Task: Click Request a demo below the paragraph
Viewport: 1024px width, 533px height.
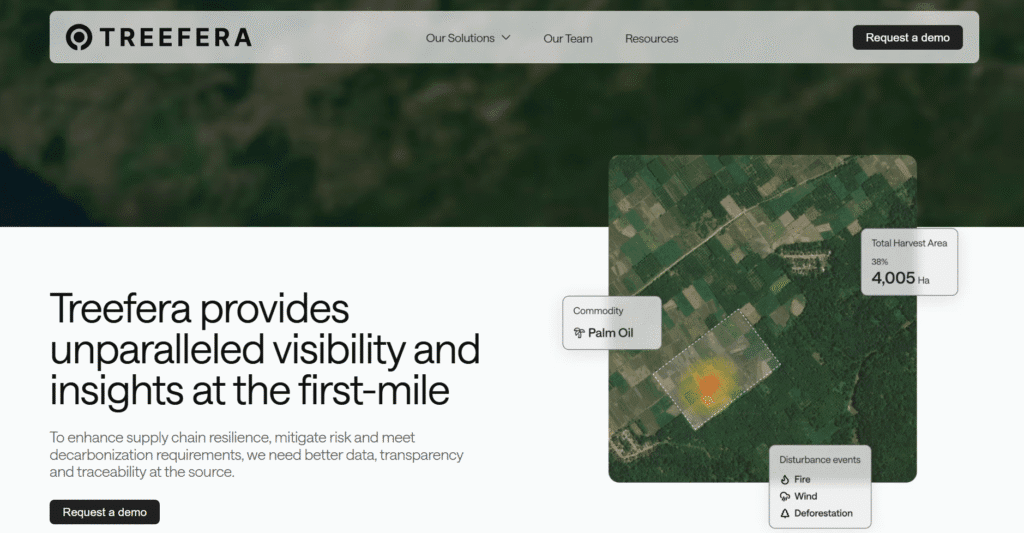Action: point(104,512)
